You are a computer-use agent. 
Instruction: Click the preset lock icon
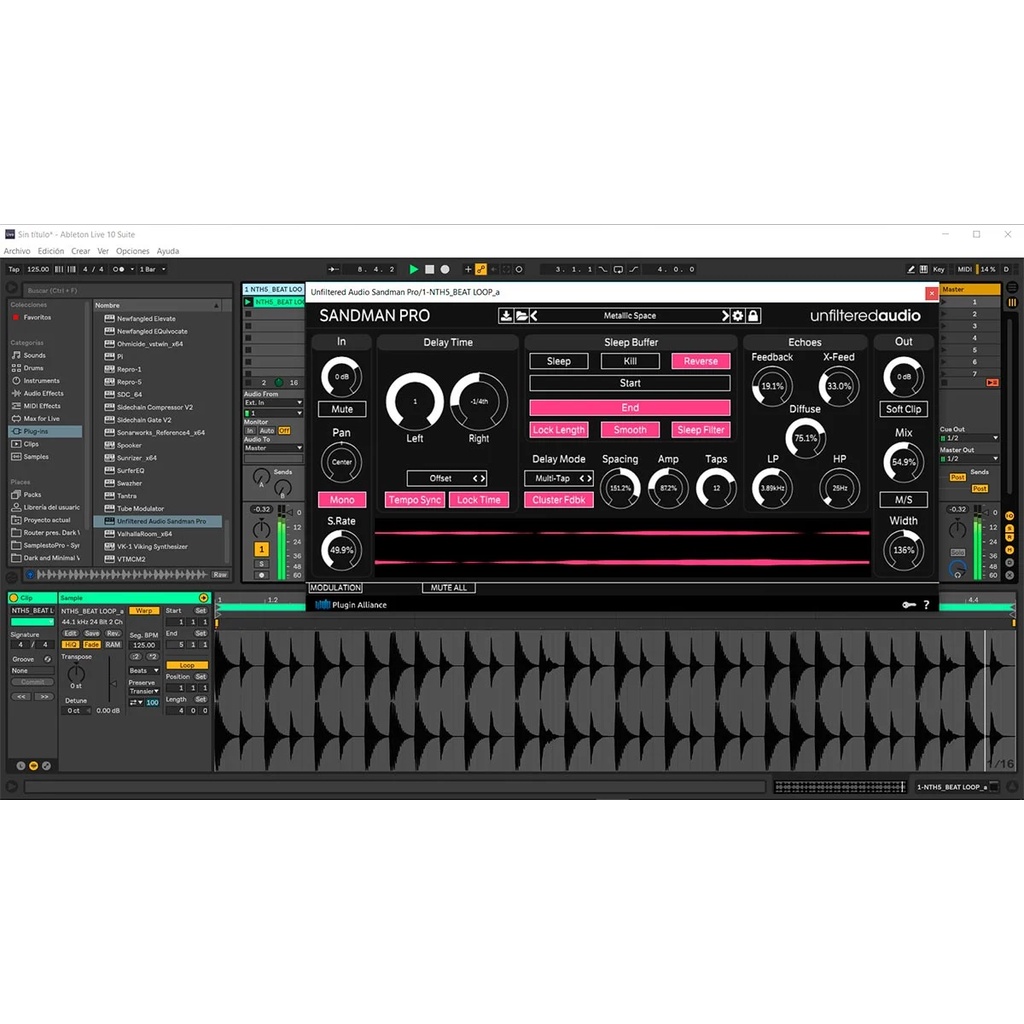753,316
